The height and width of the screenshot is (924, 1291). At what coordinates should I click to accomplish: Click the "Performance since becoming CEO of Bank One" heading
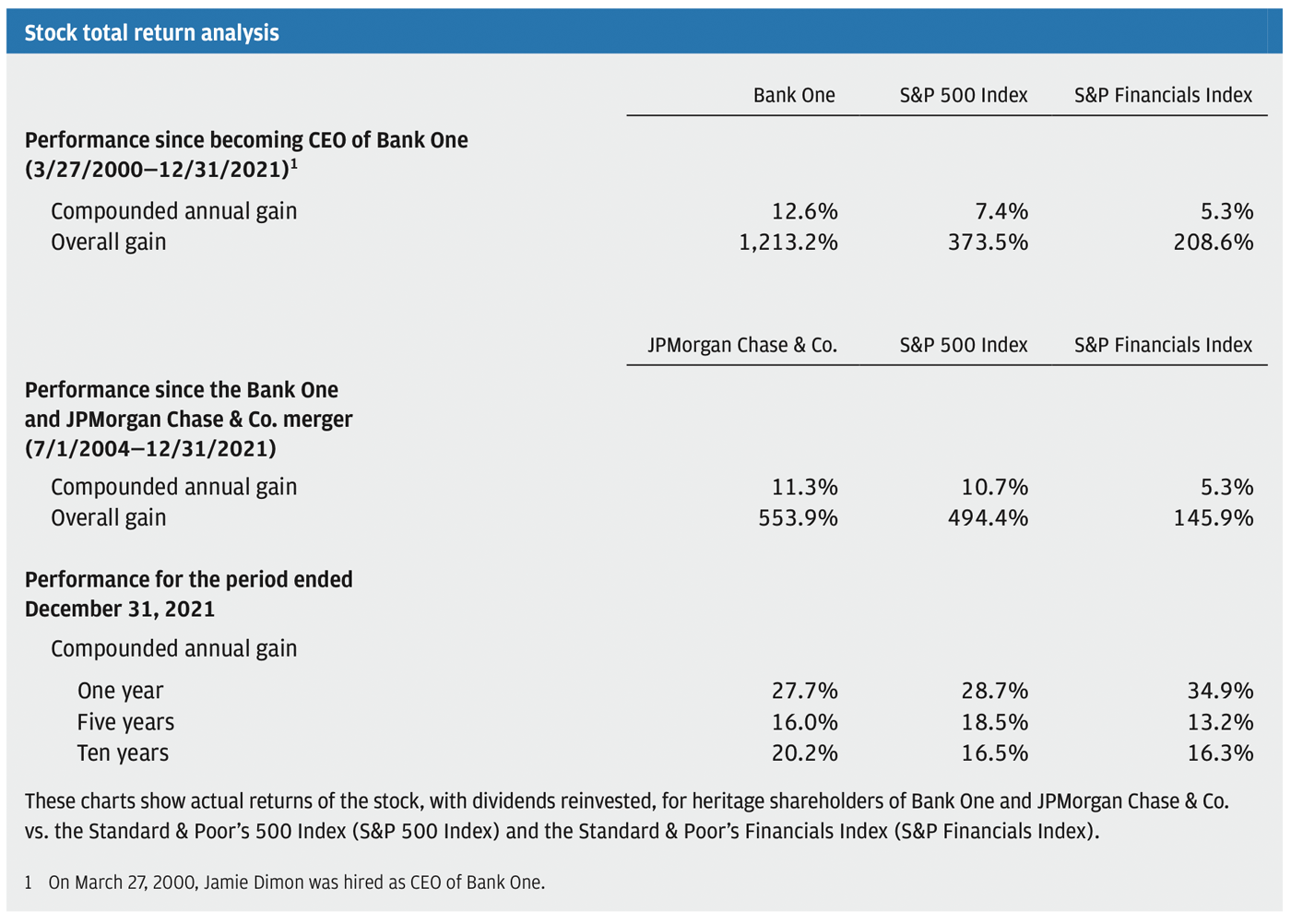pyautogui.click(x=246, y=141)
